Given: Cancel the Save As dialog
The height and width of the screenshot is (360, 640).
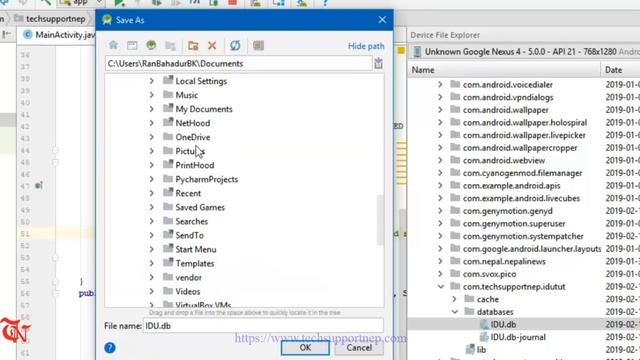Looking at the screenshot, I should (x=359, y=348).
